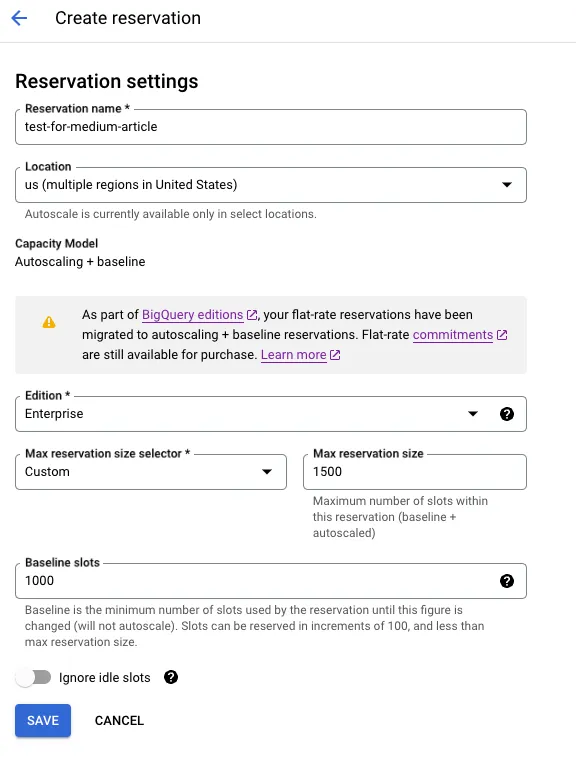The image size is (576, 769).
Task: Open Max reservation size selector dropdown
Action: coord(151,472)
